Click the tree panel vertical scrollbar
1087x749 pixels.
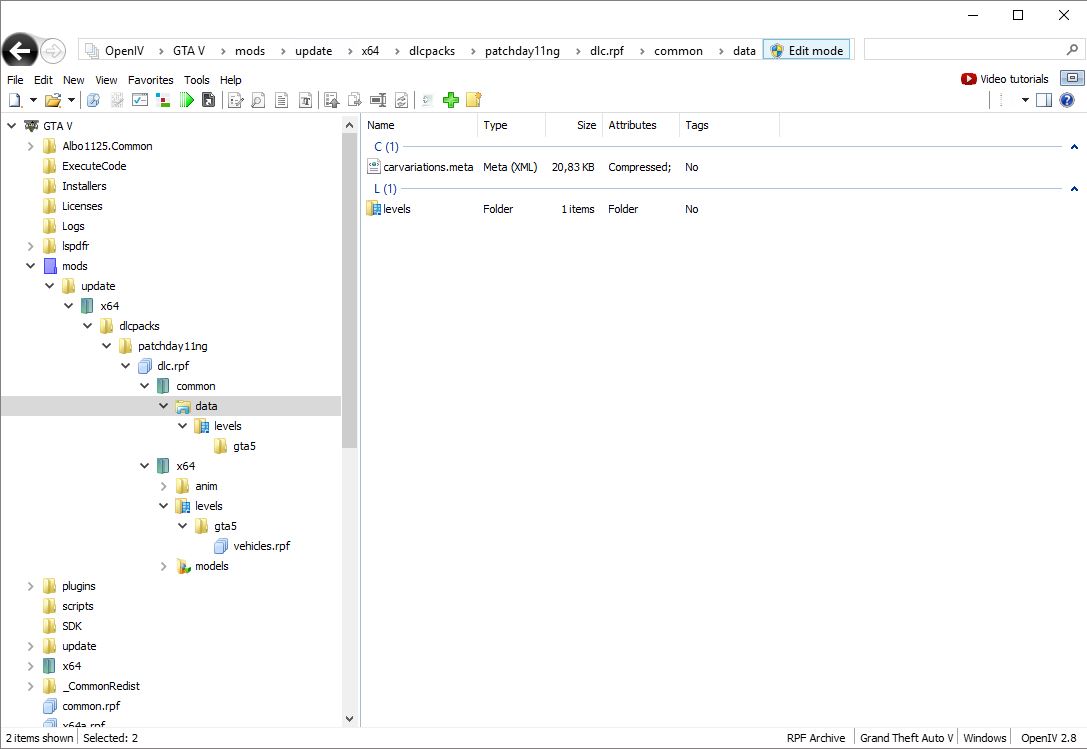tap(350, 300)
